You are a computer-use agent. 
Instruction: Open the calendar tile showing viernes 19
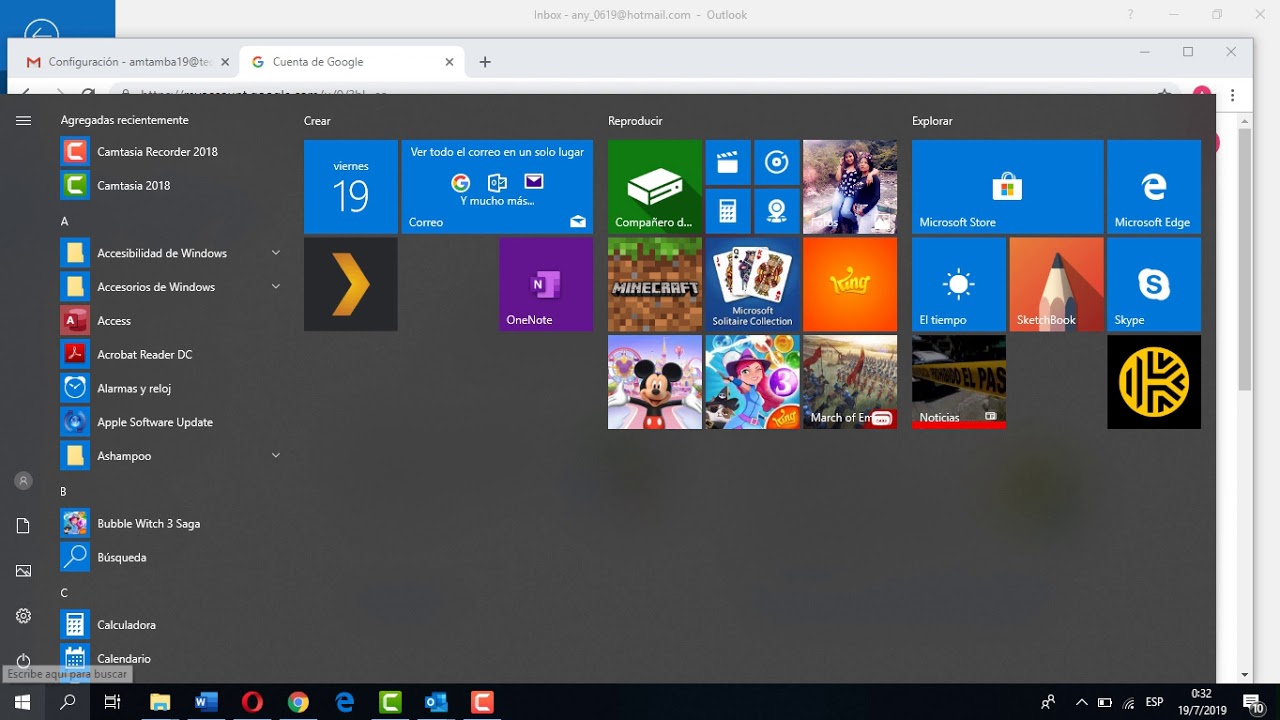(x=351, y=187)
